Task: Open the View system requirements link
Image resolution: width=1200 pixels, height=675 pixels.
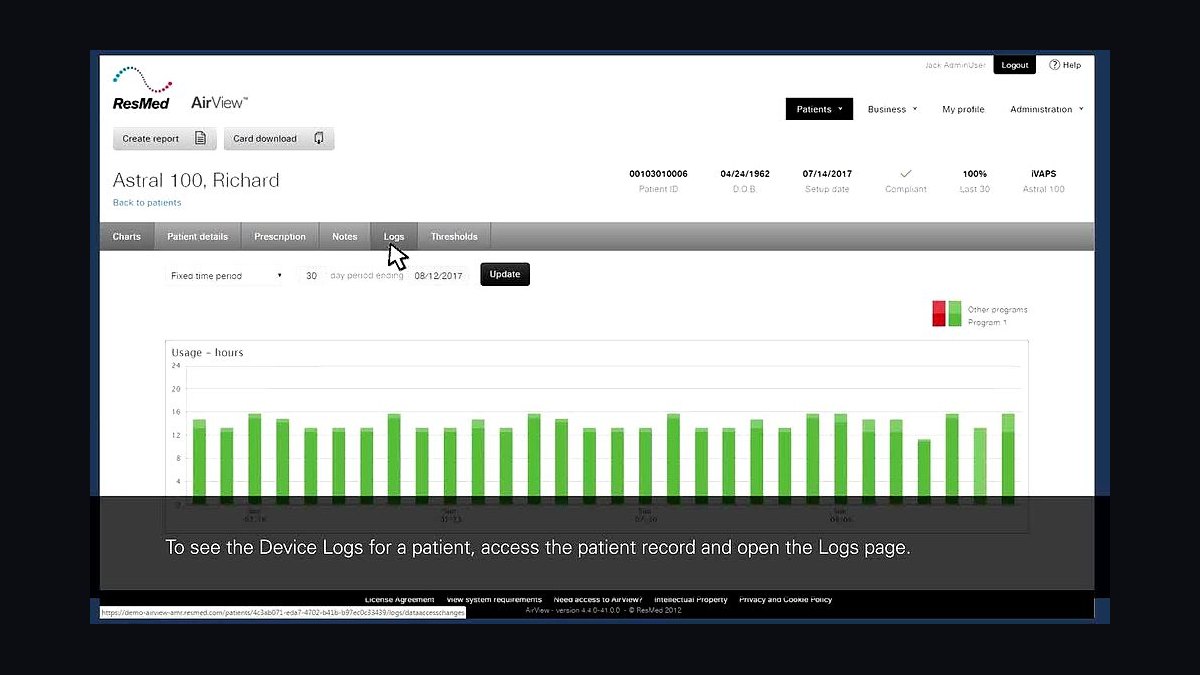Action: [x=494, y=600]
